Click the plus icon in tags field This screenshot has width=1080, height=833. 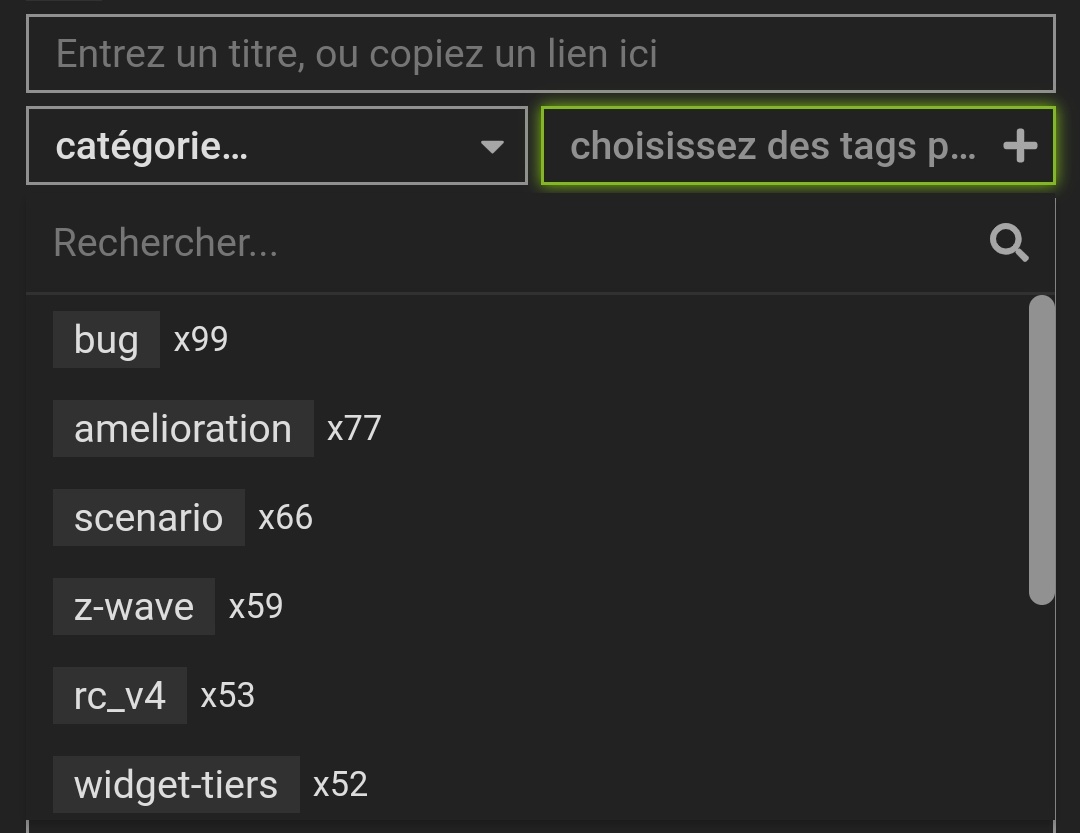(1020, 146)
